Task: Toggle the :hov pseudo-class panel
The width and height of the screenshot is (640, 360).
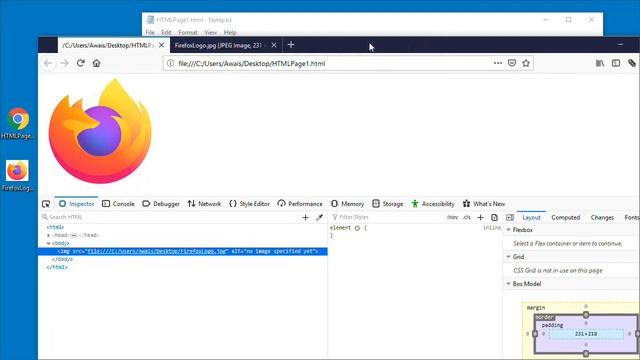Action: (452, 217)
